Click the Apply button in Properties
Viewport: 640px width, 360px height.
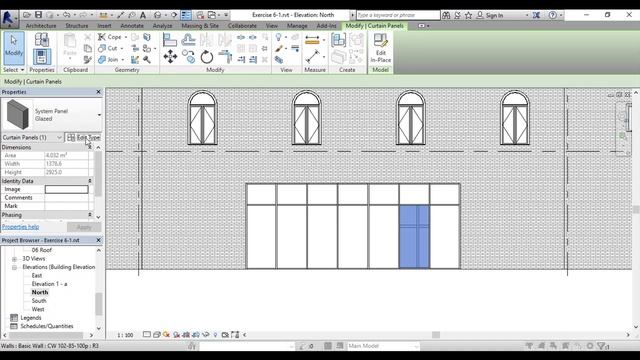point(84,227)
